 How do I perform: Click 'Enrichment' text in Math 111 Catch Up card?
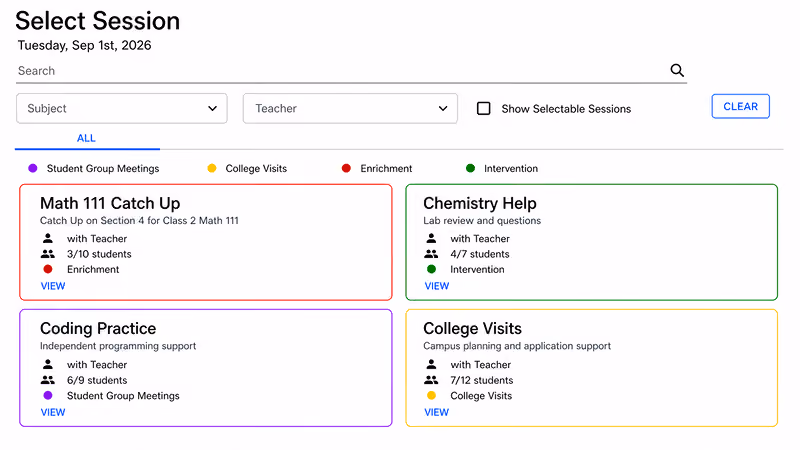click(x=93, y=269)
